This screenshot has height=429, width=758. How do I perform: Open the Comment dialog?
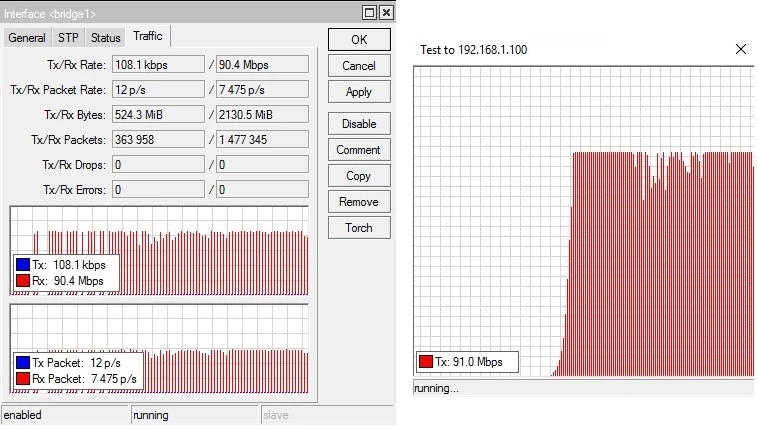coord(358,150)
